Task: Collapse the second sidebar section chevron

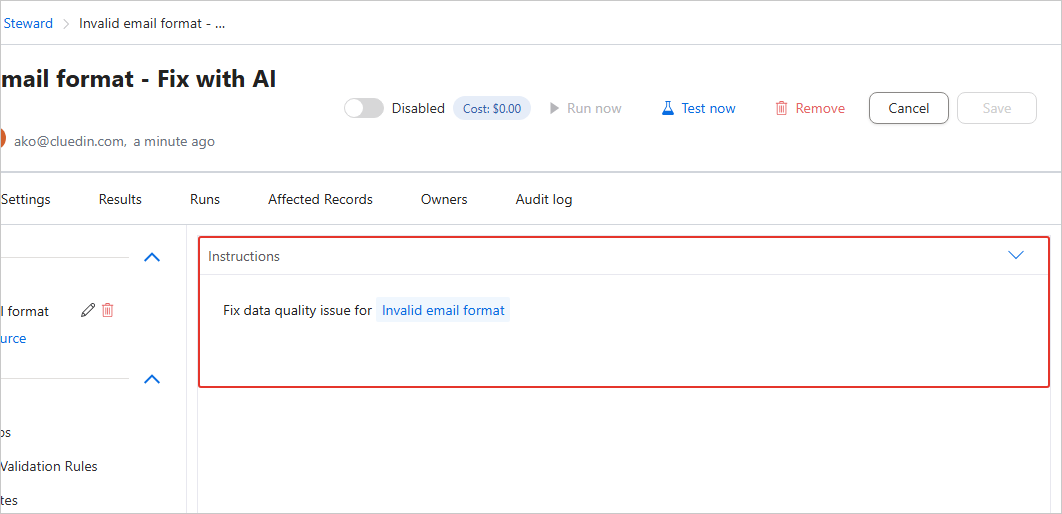Action: tap(152, 379)
